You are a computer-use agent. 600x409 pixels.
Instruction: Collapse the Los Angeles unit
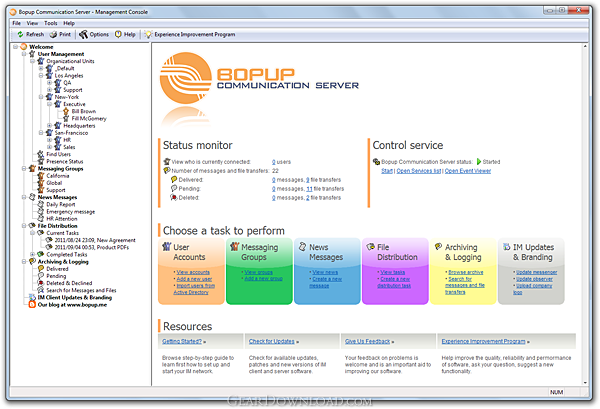(x=41, y=76)
